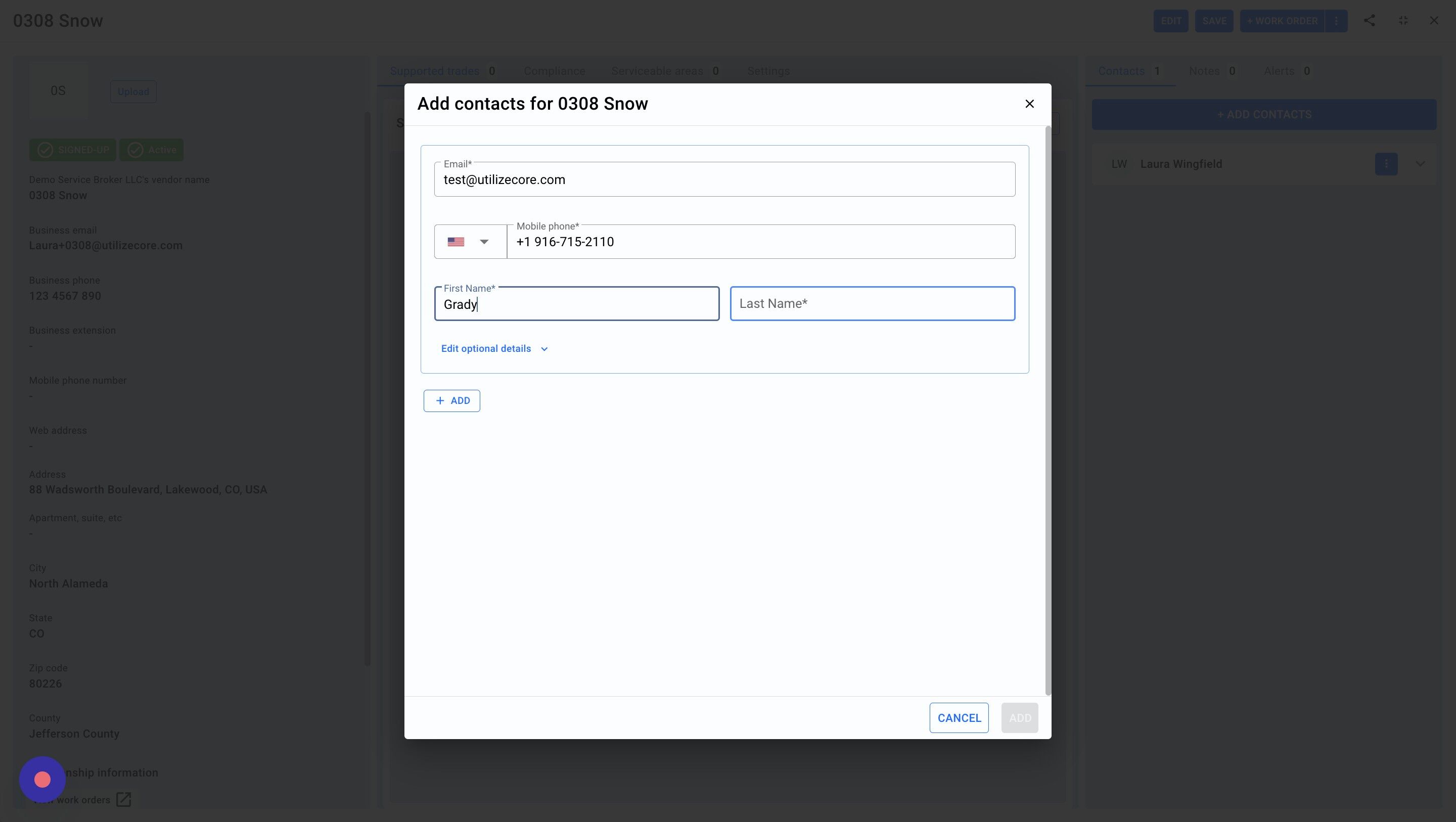Expand Laura Wingfield contact chevron
Screen dimensions: 1456x822
pyautogui.click(x=1420, y=164)
